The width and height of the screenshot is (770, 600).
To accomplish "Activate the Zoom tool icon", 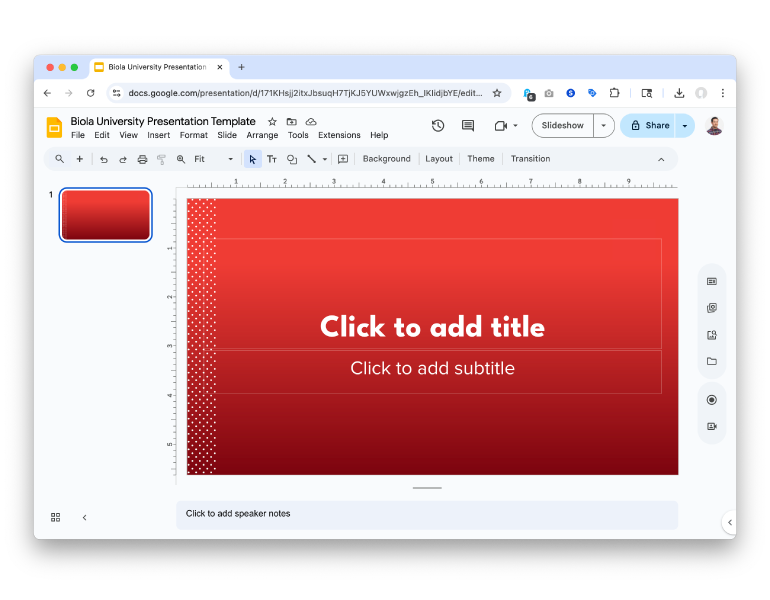I will [181, 159].
